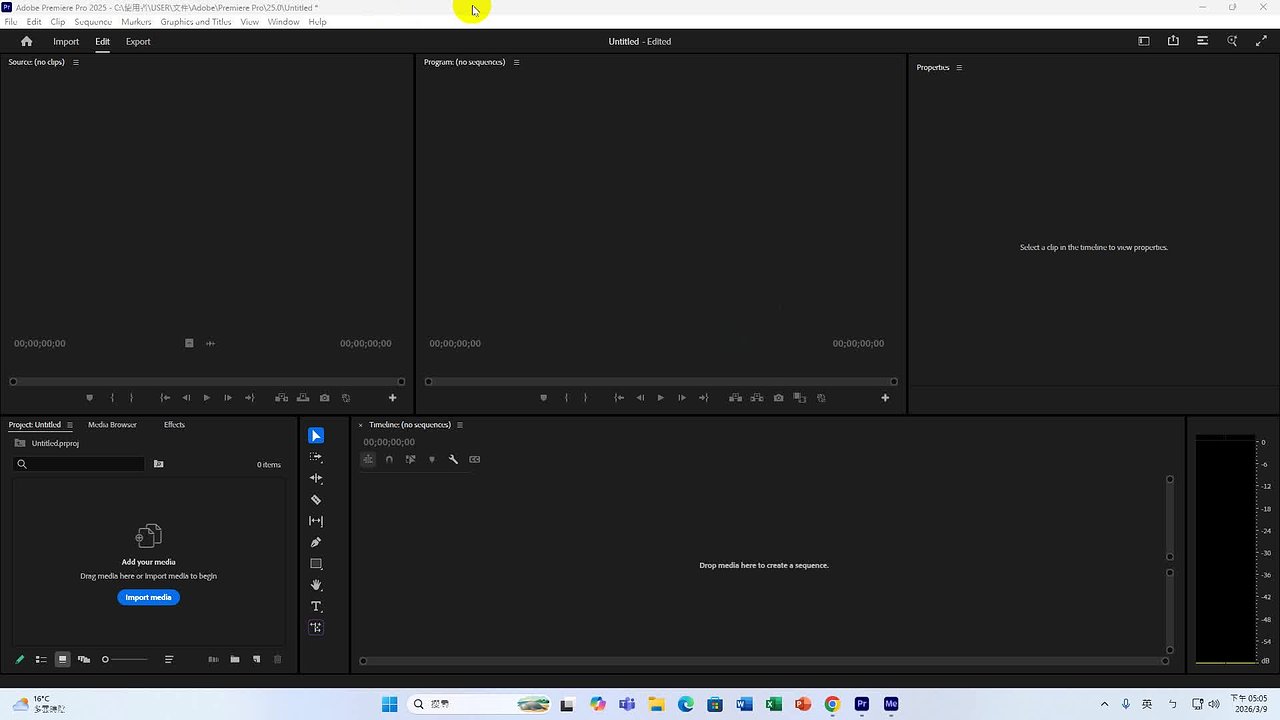Viewport: 1280px width, 720px height.
Task: Toggle Snap in the timeline header
Action: [x=389, y=459]
